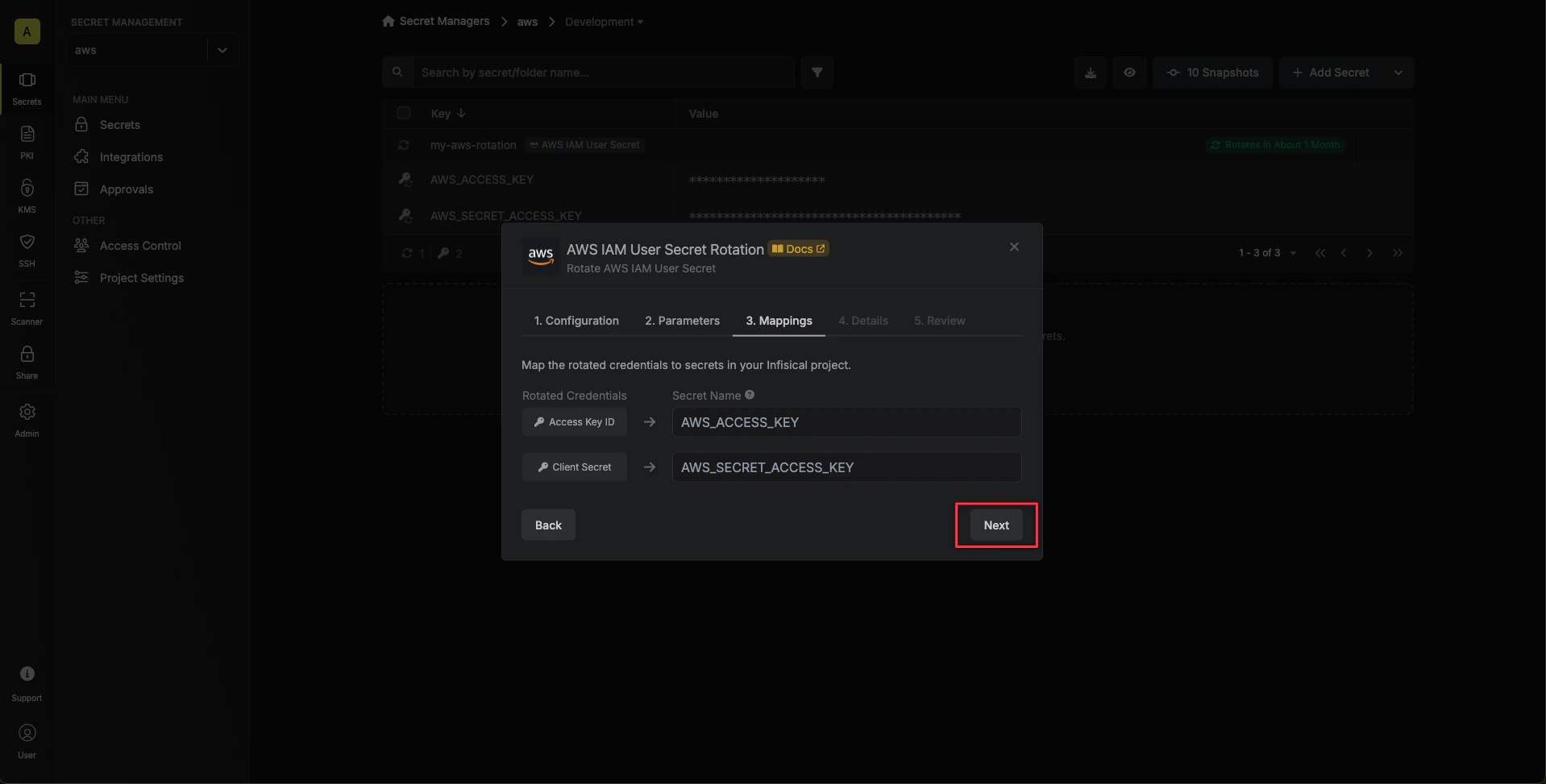This screenshot has height=784, width=1546.
Task: Click the info icon beside Secret Name
Action: [750, 395]
